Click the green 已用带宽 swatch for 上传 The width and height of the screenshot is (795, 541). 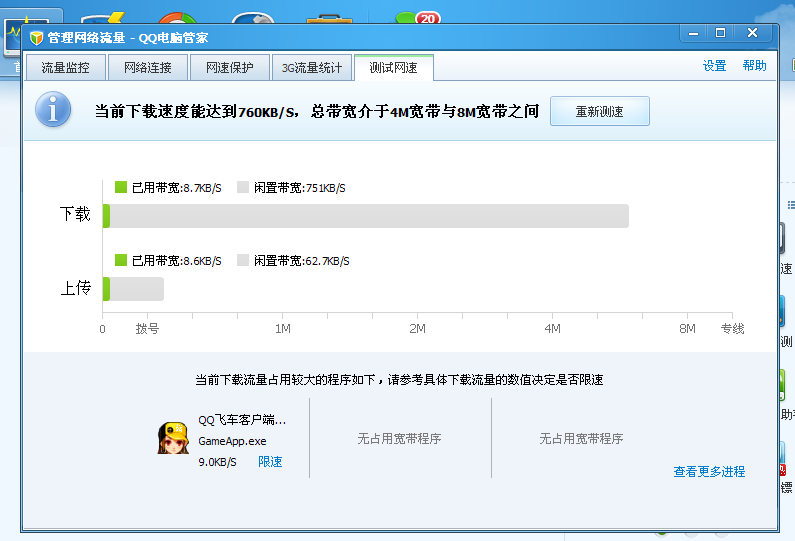coord(121,260)
